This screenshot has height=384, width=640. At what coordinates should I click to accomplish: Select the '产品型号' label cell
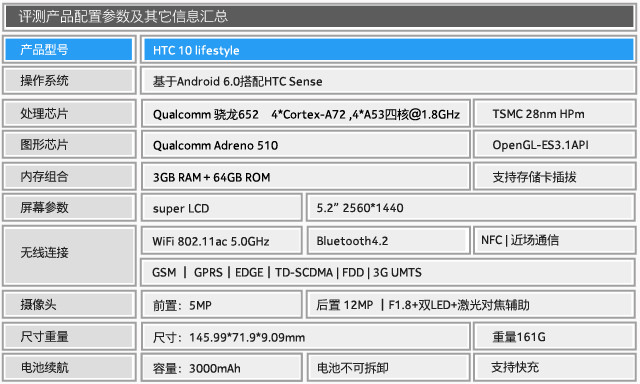pos(69,50)
